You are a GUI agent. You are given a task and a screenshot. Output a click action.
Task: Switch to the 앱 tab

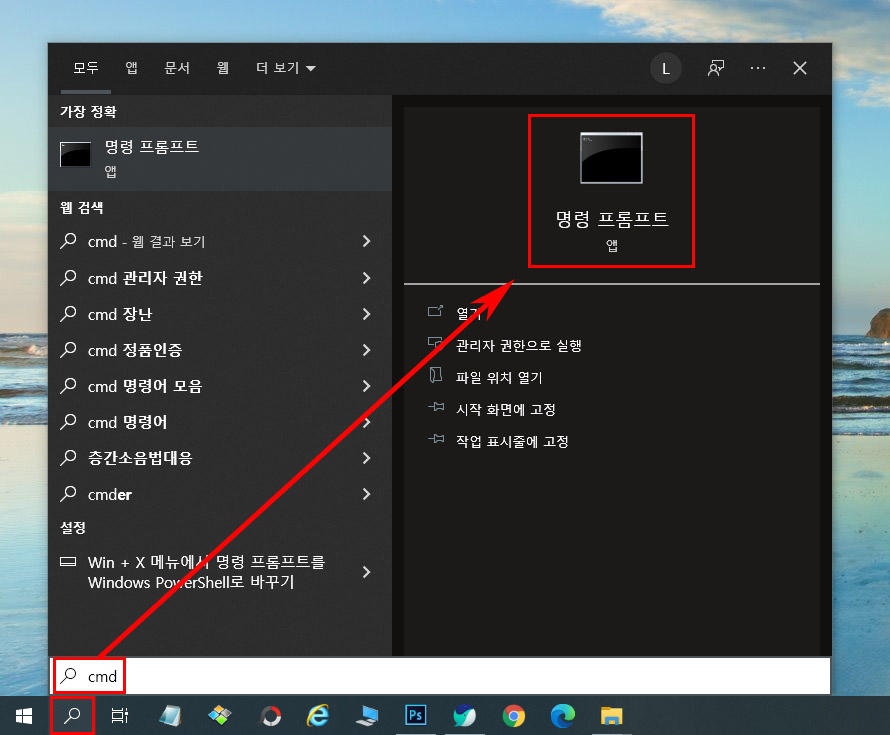click(x=130, y=68)
